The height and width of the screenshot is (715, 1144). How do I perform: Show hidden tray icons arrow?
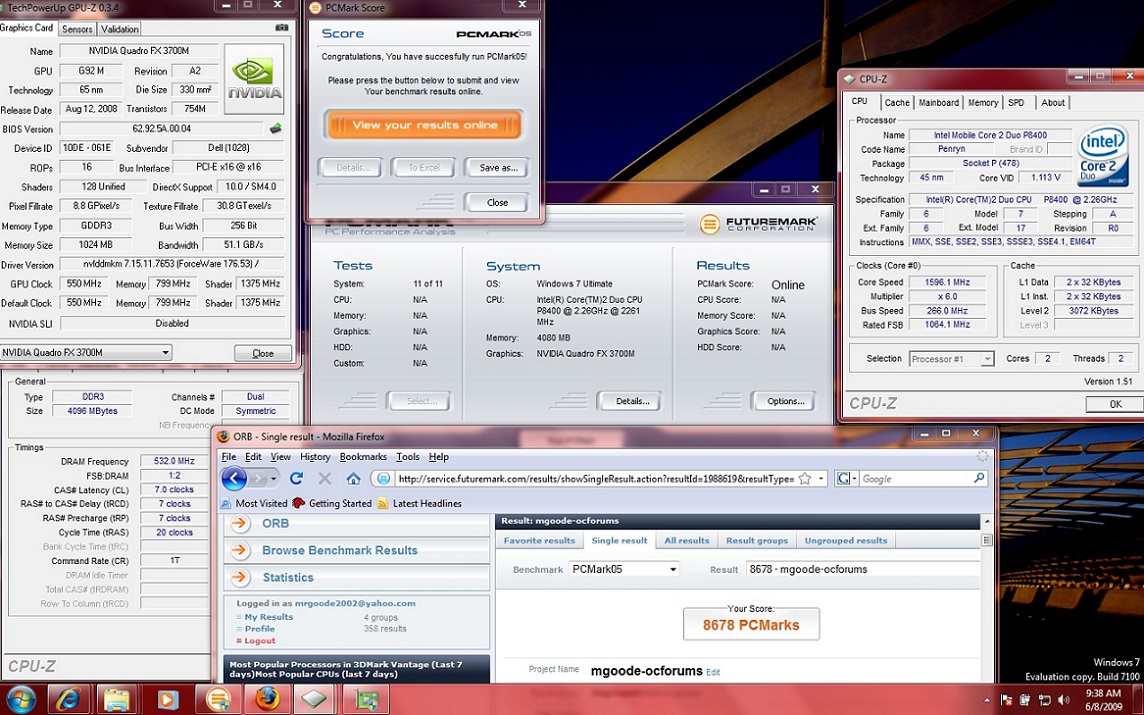987,700
